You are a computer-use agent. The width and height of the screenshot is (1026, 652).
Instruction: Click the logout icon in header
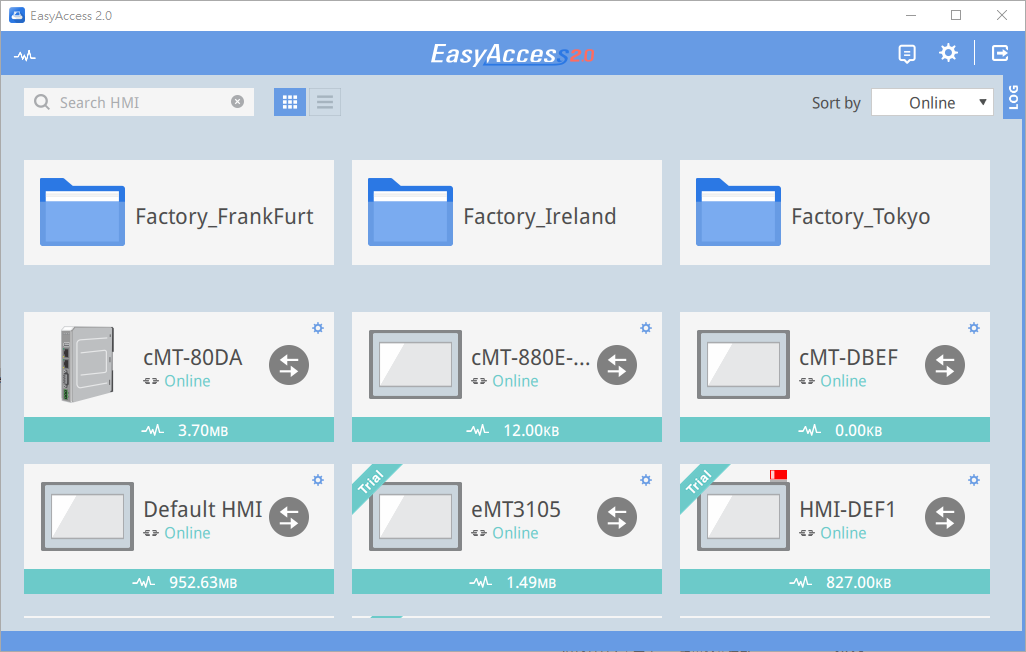1000,53
